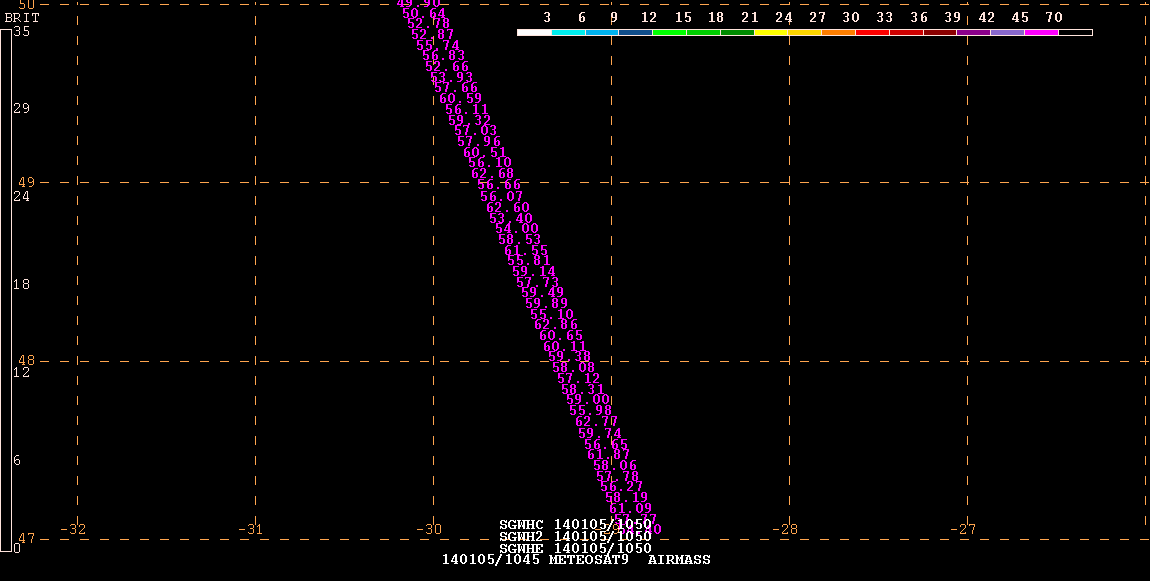Screen dimensions: 1150x581
Task: Click the BRIT scale title label
Action: click(22, 18)
